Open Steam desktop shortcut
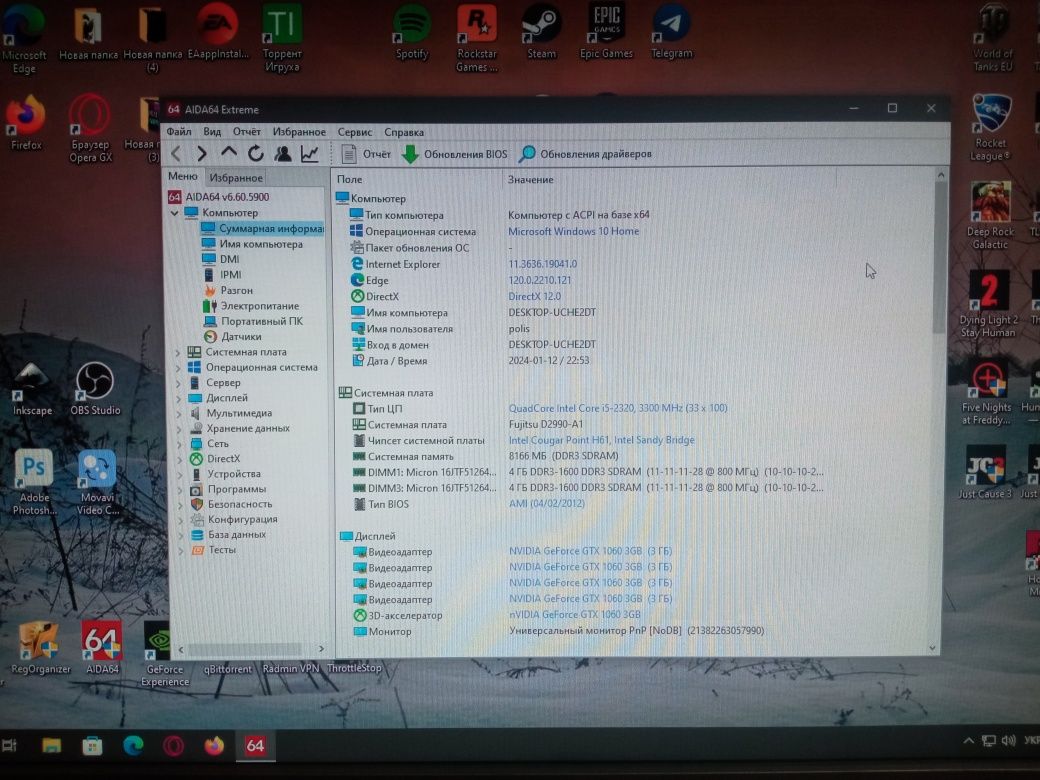 (541, 33)
